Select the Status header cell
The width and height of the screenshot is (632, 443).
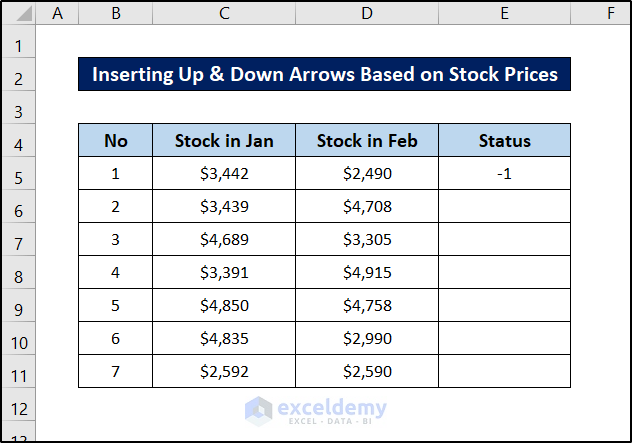[x=504, y=140]
